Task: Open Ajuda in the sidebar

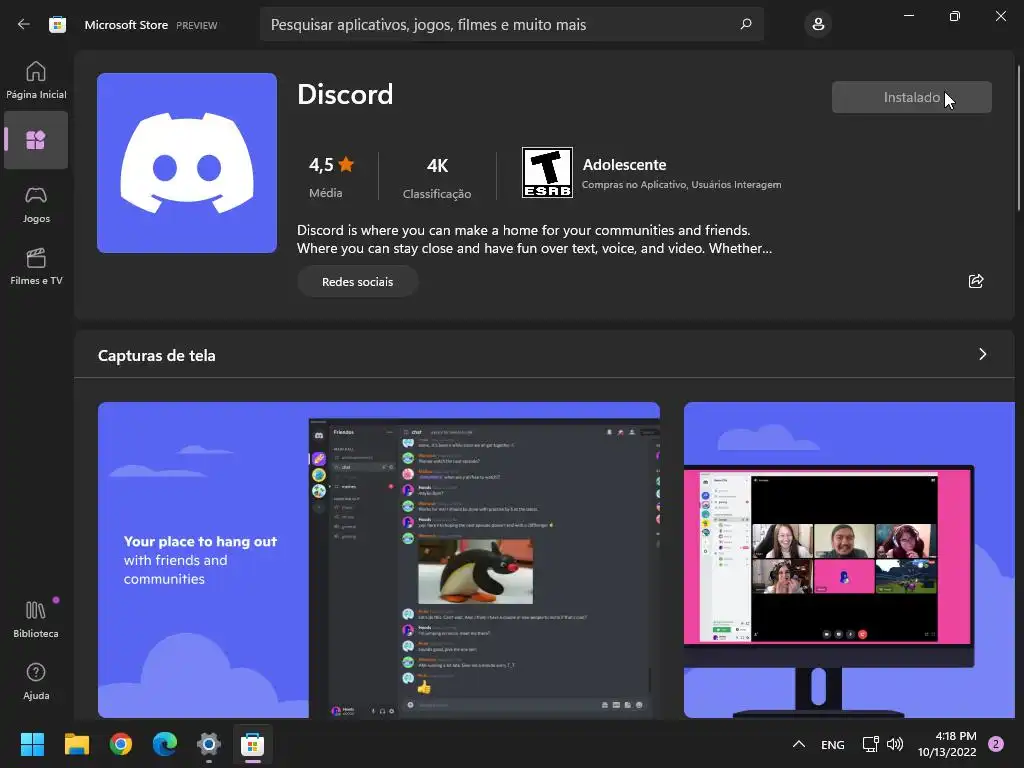Action: (36, 681)
